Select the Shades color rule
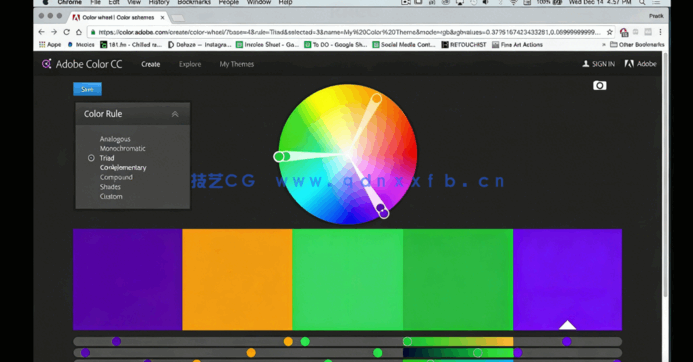Viewport: 693px width, 362px height. click(x=110, y=187)
